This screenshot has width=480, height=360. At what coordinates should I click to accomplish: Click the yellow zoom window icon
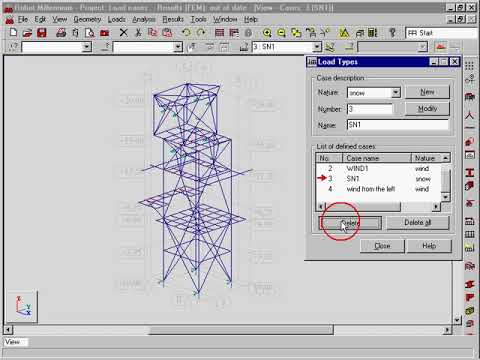coord(296,32)
